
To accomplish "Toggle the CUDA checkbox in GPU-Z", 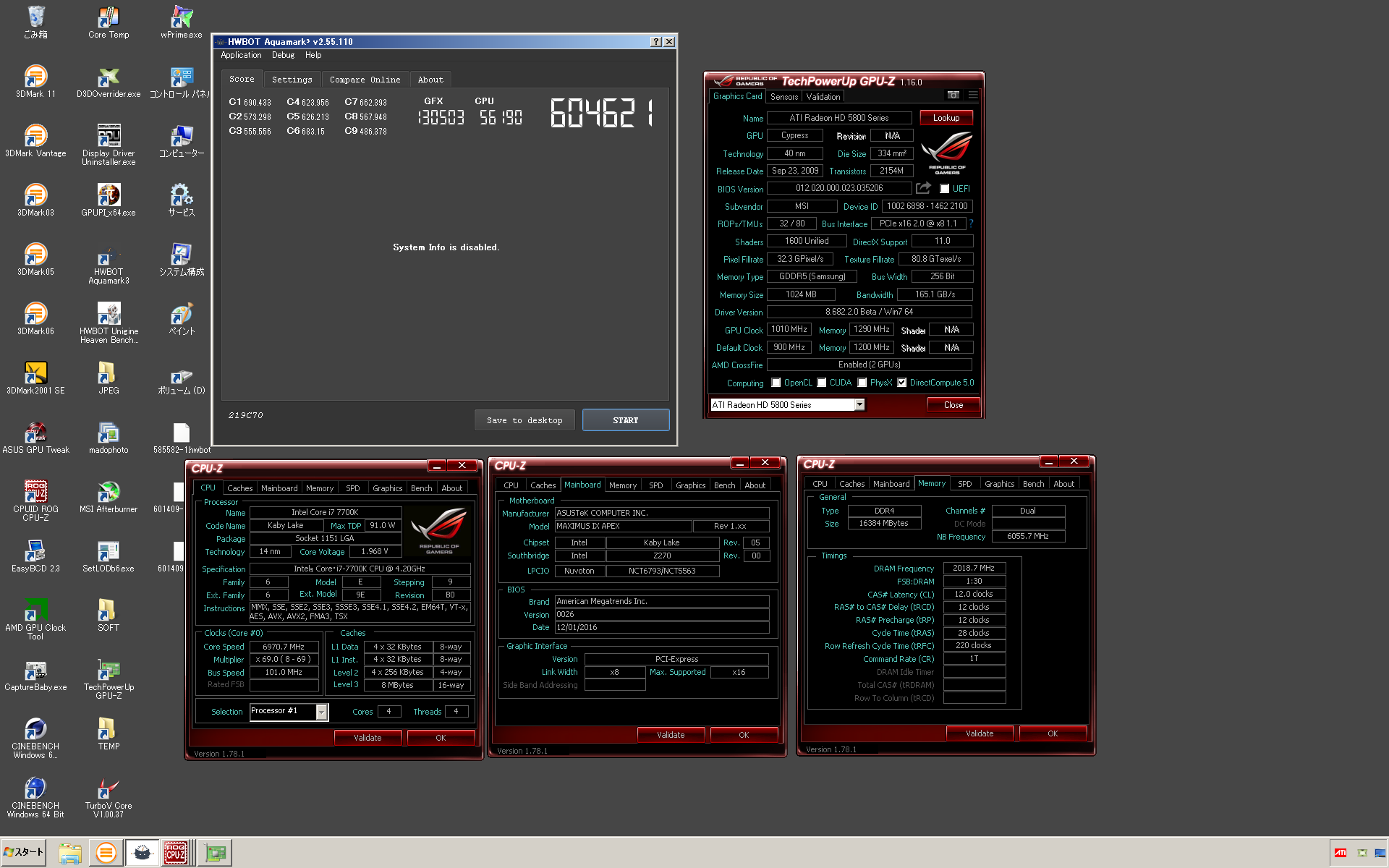I will pyautogui.click(x=822, y=383).
